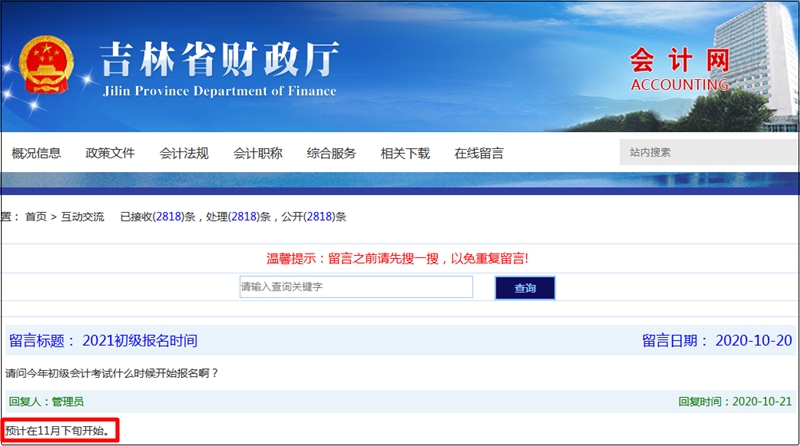Go to the 在线留言 page
Viewport: 800px width, 446px height.
point(479,153)
